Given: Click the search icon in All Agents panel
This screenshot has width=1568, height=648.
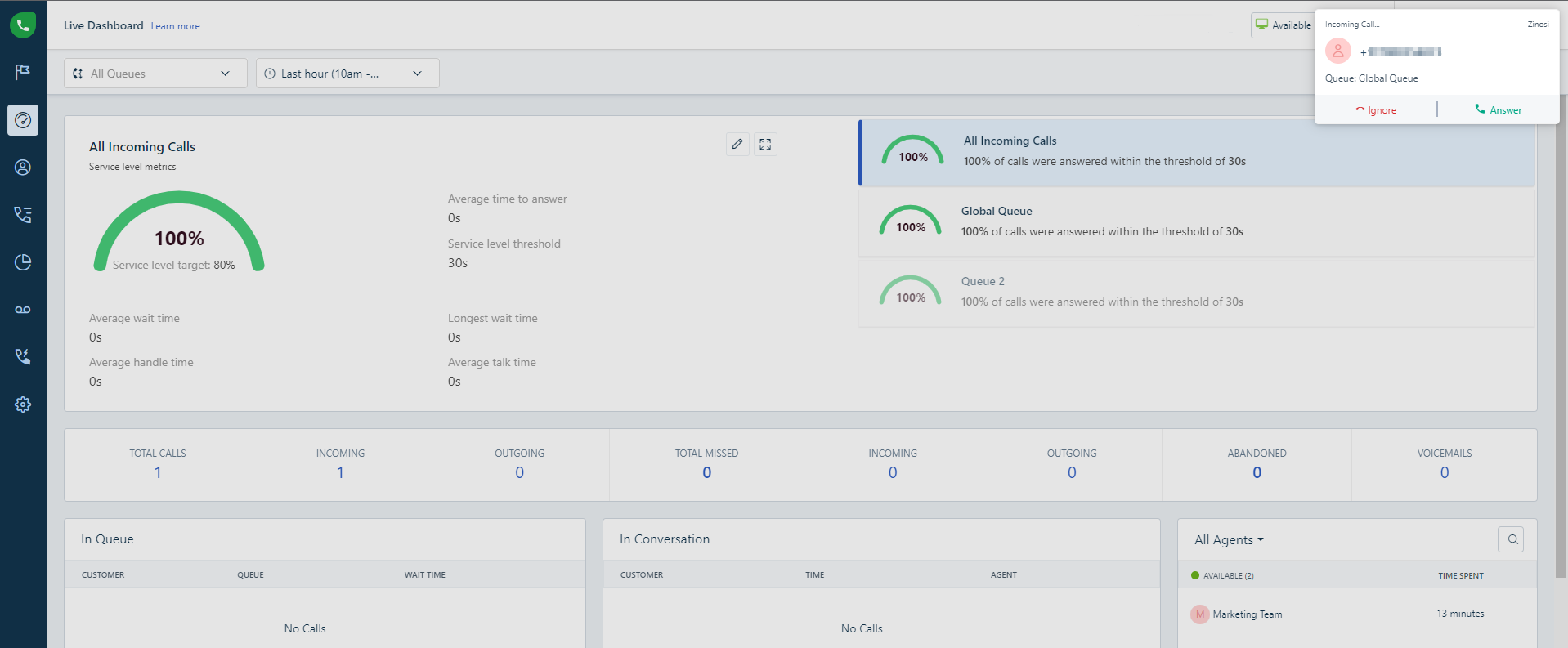Looking at the screenshot, I should pyautogui.click(x=1512, y=539).
